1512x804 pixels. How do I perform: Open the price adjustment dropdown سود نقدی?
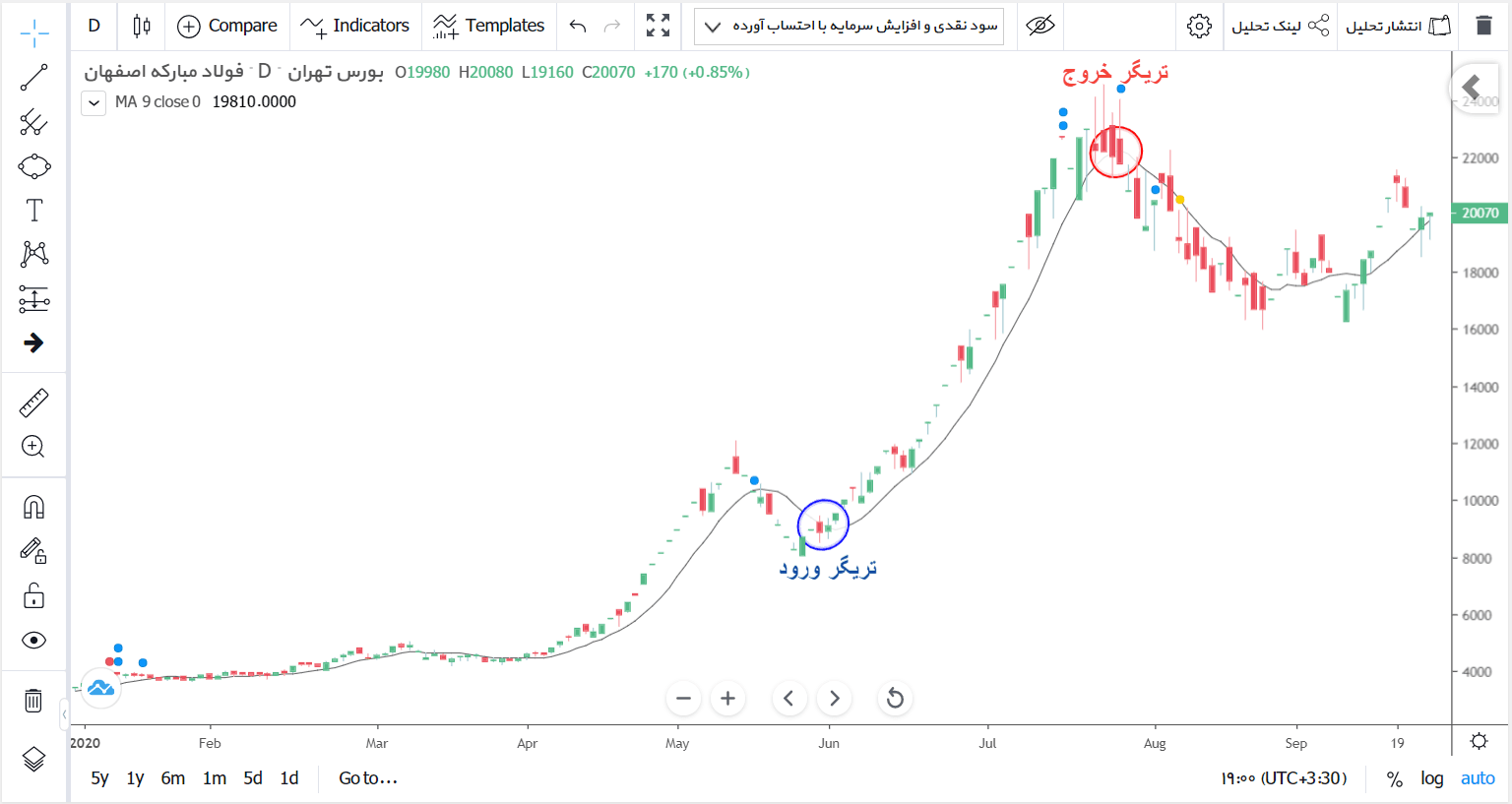[x=849, y=26]
